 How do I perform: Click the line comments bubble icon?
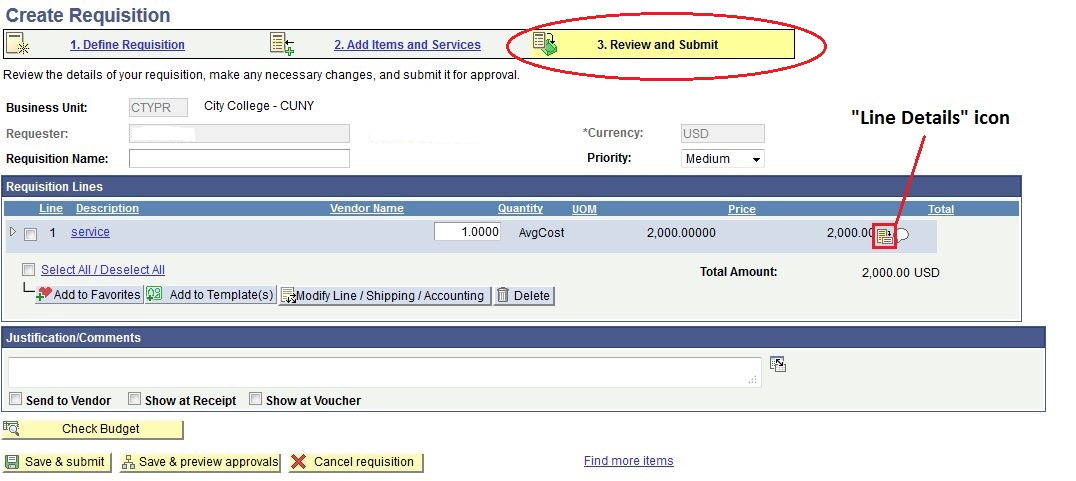click(x=902, y=236)
